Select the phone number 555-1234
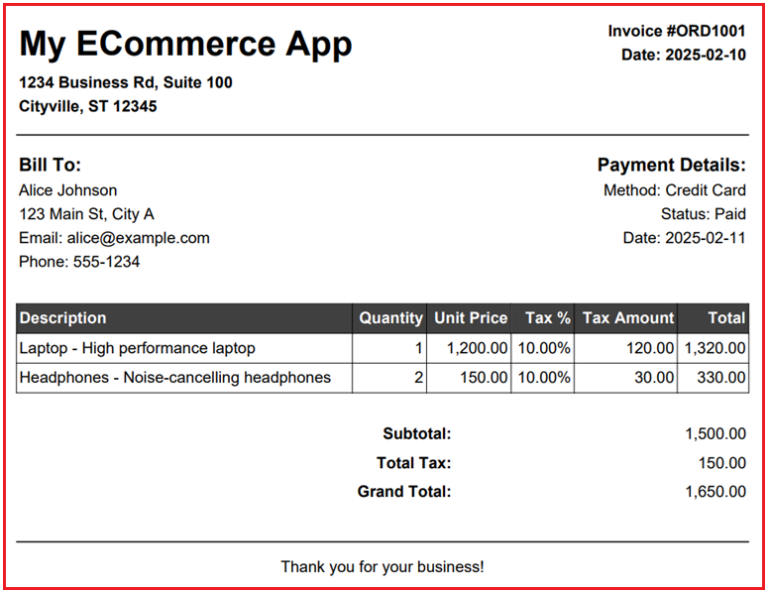768x592 pixels. [x=106, y=262]
